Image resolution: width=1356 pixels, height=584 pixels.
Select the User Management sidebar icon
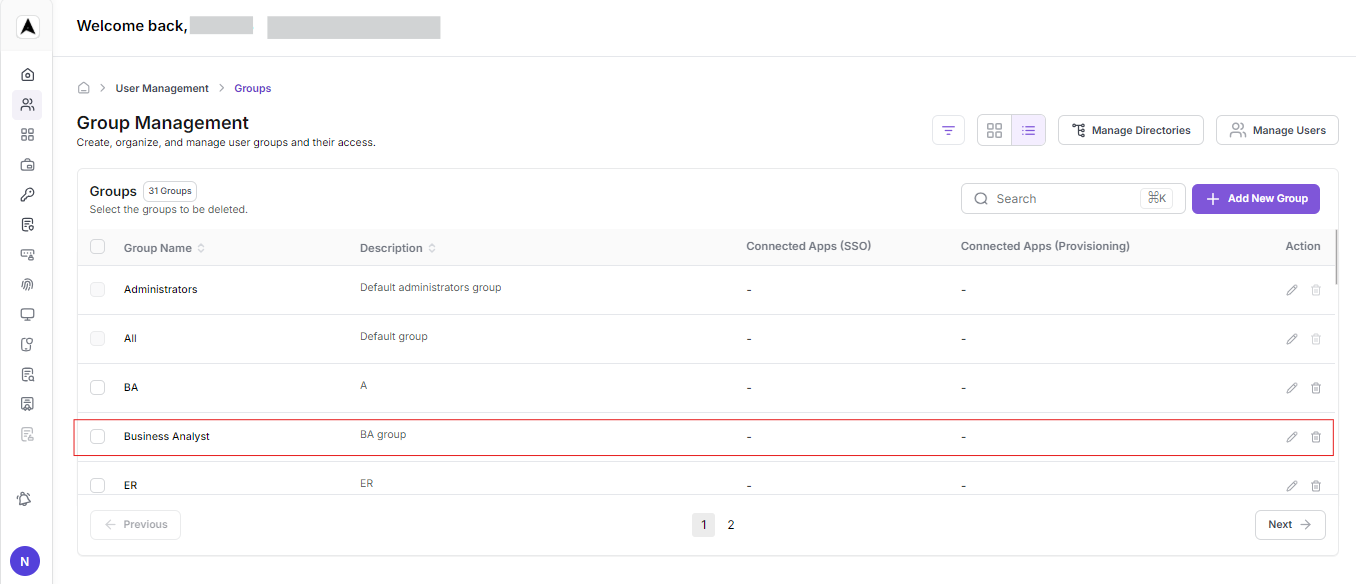27,104
